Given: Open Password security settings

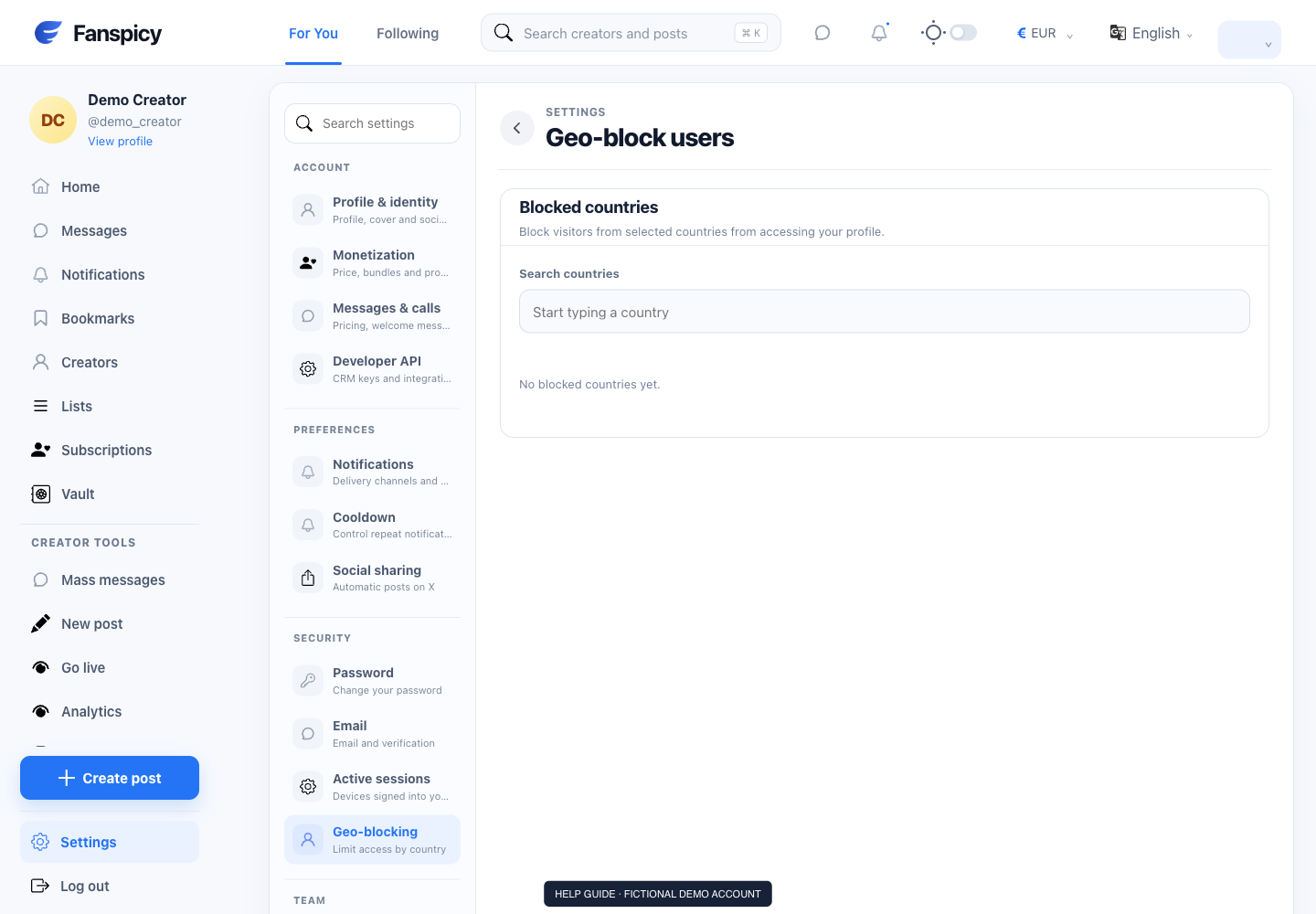Looking at the screenshot, I should point(372,680).
